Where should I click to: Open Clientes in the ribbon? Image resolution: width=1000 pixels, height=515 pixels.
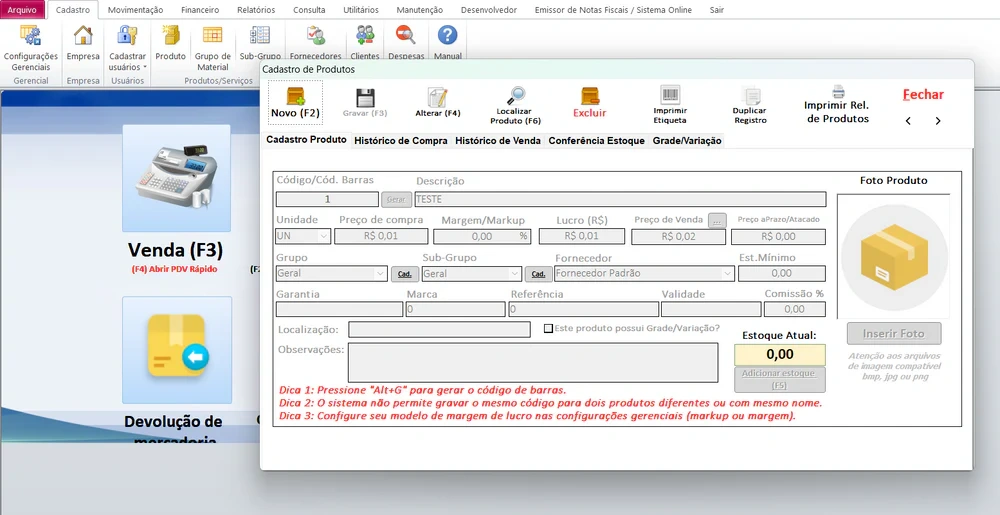(x=365, y=36)
